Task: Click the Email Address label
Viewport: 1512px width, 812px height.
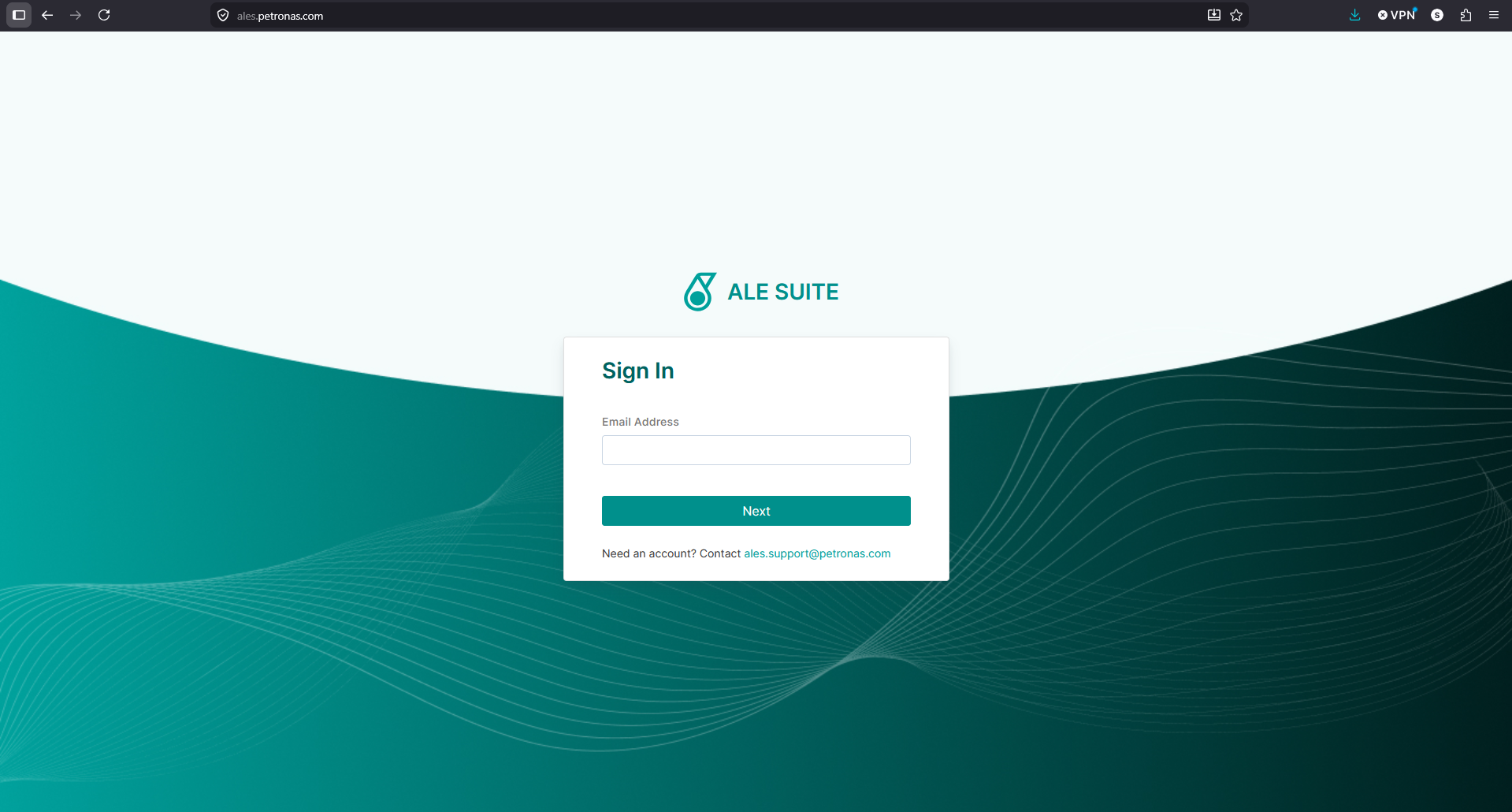Action: point(641,422)
